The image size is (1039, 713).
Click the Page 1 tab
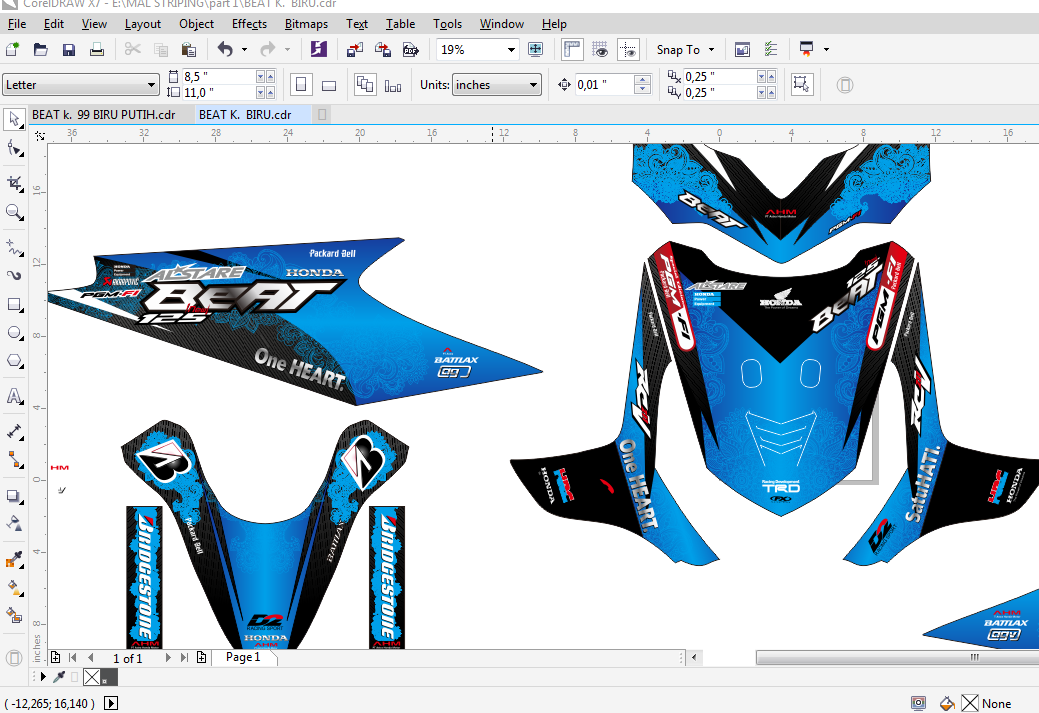[x=243, y=657]
